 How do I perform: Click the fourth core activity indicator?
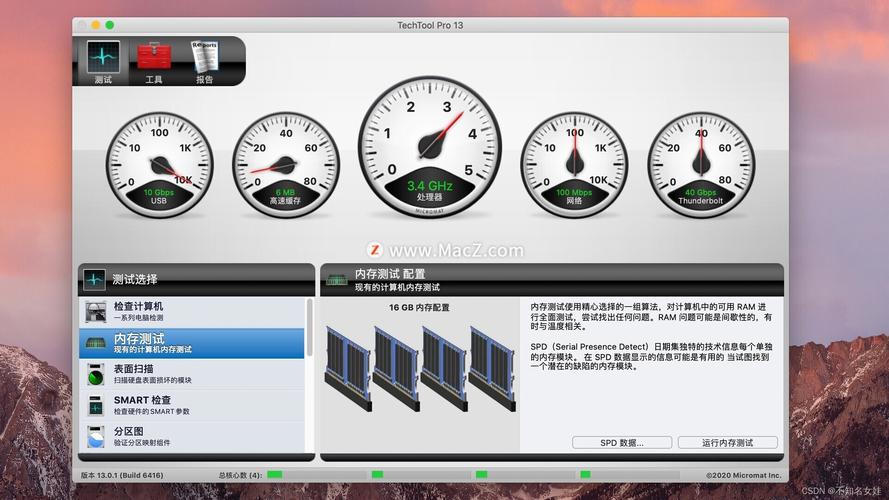pos(585,474)
